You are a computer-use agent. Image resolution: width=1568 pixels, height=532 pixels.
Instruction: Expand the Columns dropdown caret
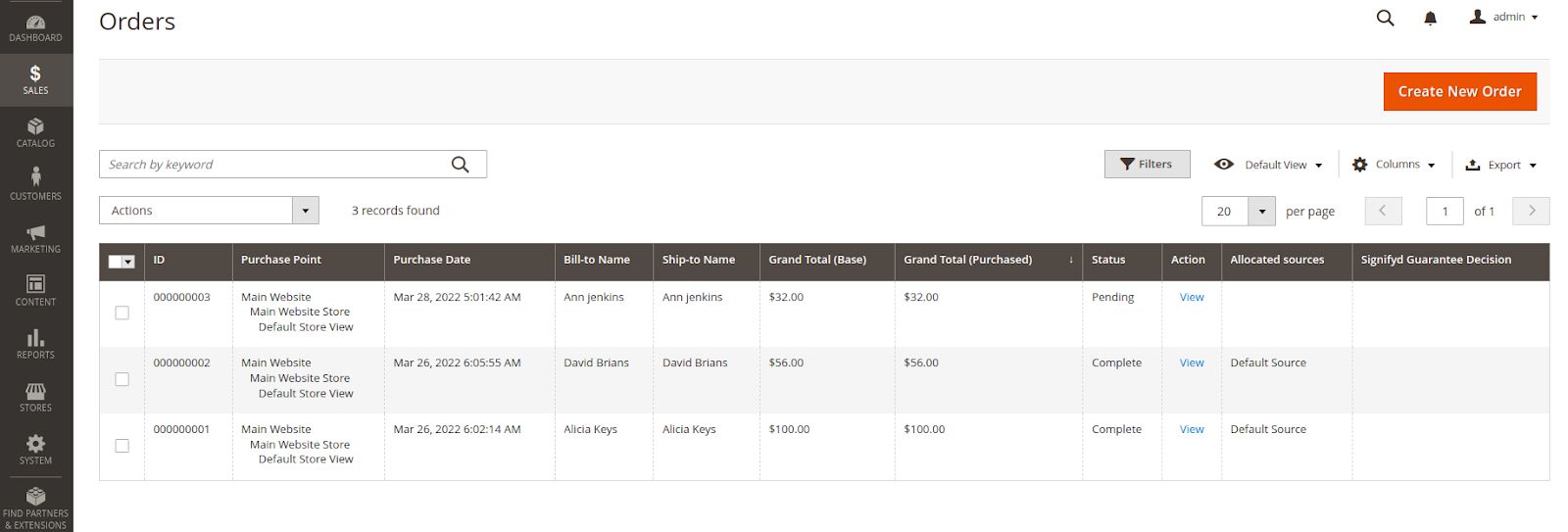click(1431, 166)
